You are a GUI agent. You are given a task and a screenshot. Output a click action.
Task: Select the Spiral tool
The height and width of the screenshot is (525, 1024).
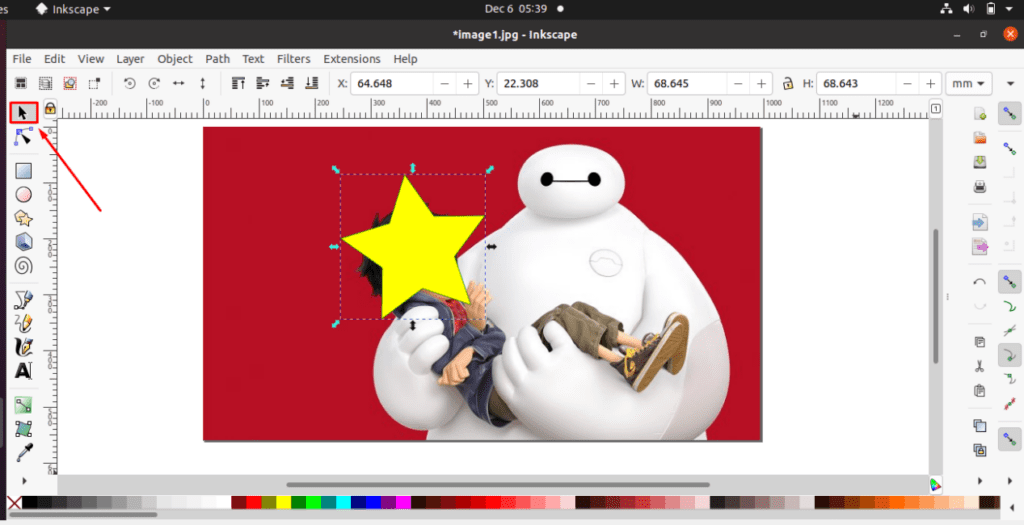(24, 266)
